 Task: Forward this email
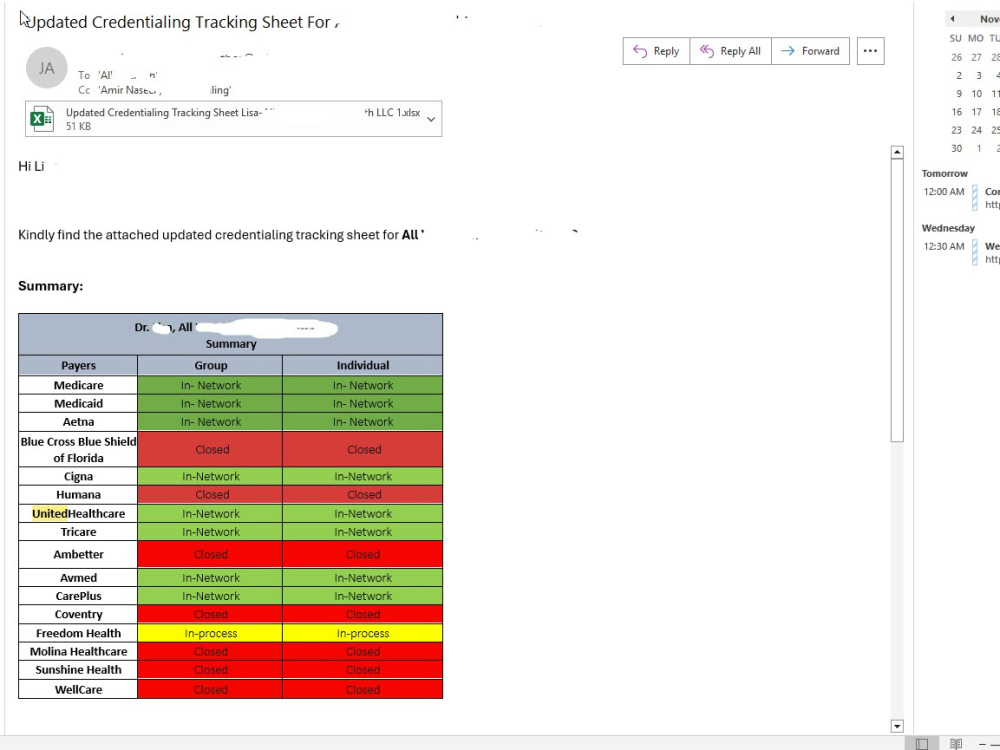click(810, 51)
